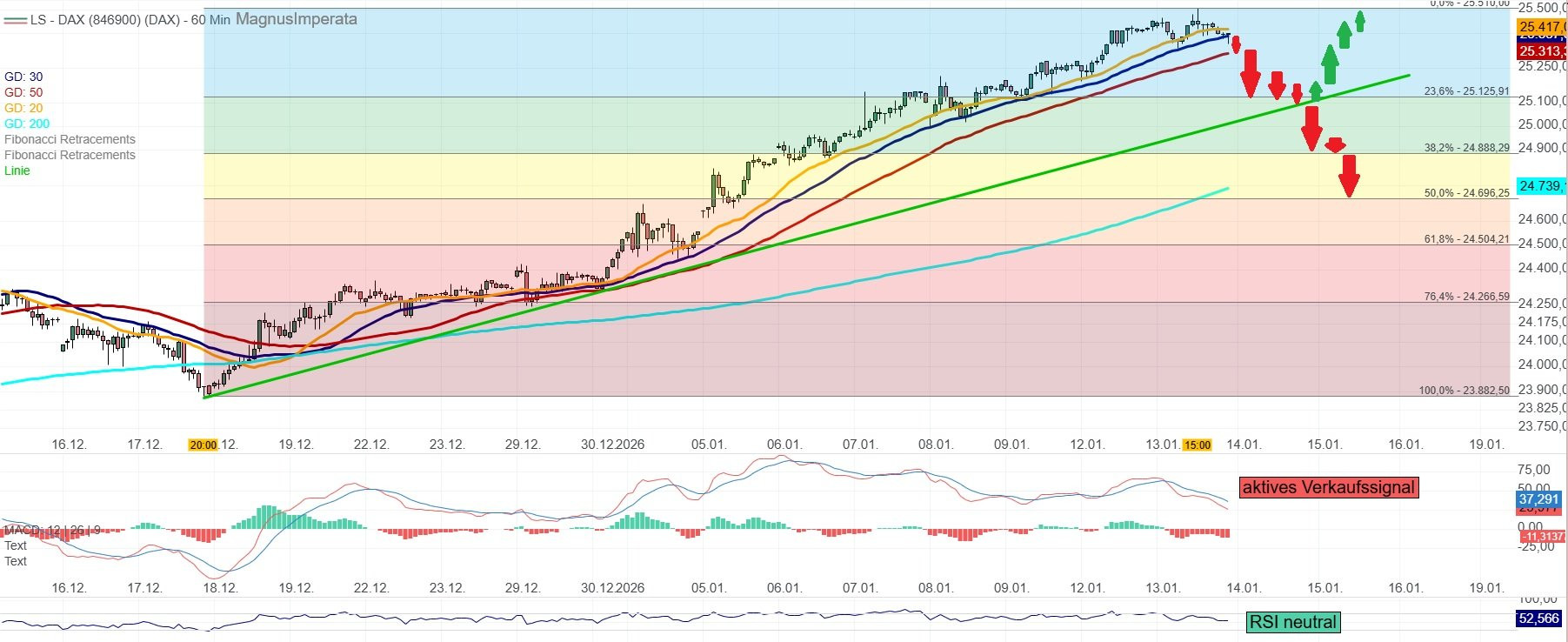This screenshot has height=642, width=1568.
Task: Select the topmost green up arrow
Action: click(x=1360, y=21)
